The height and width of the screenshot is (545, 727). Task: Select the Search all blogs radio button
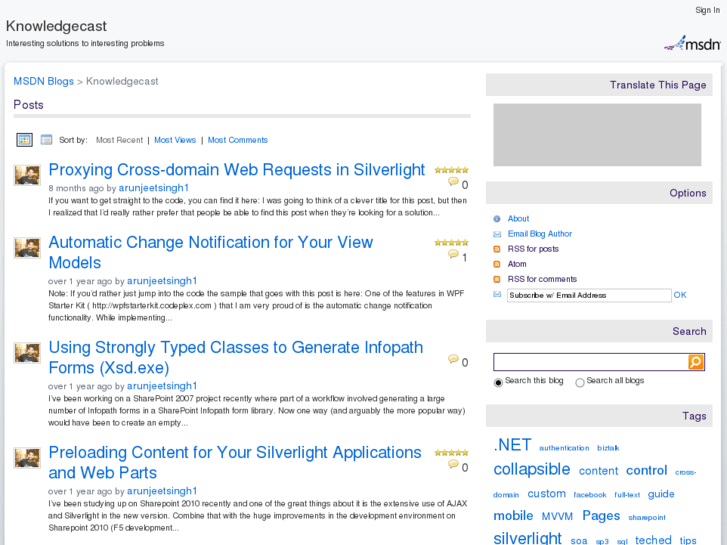[x=580, y=382]
